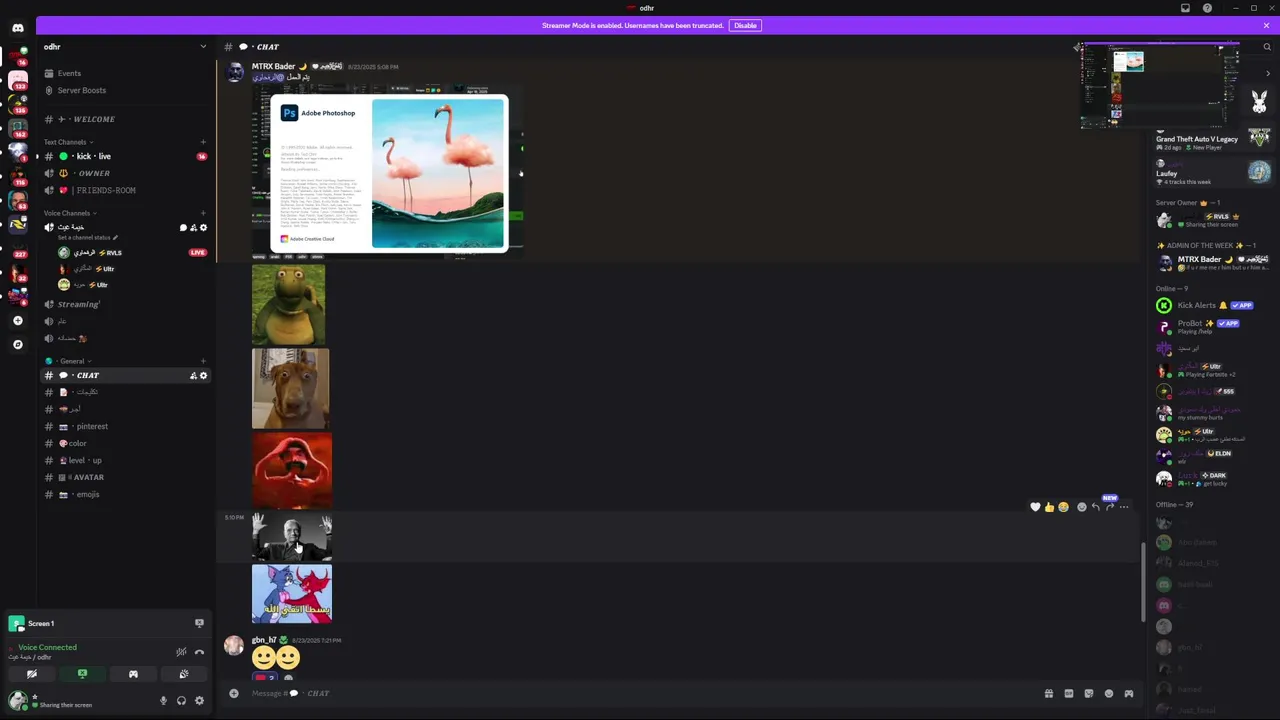Open user settings gear icon
Viewport: 1280px width, 720px height.
[x=199, y=701]
